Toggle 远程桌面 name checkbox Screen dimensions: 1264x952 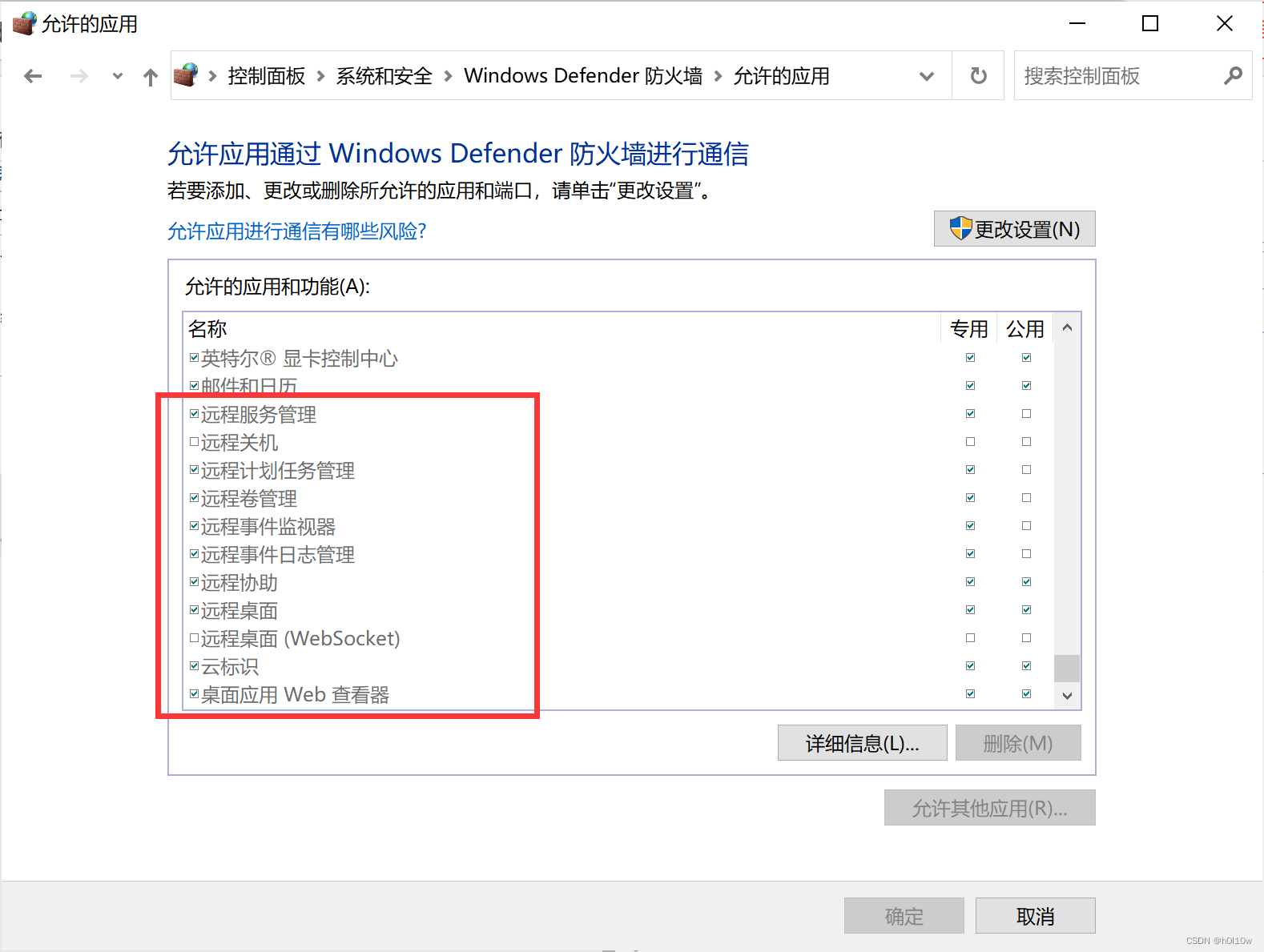(194, 610)
